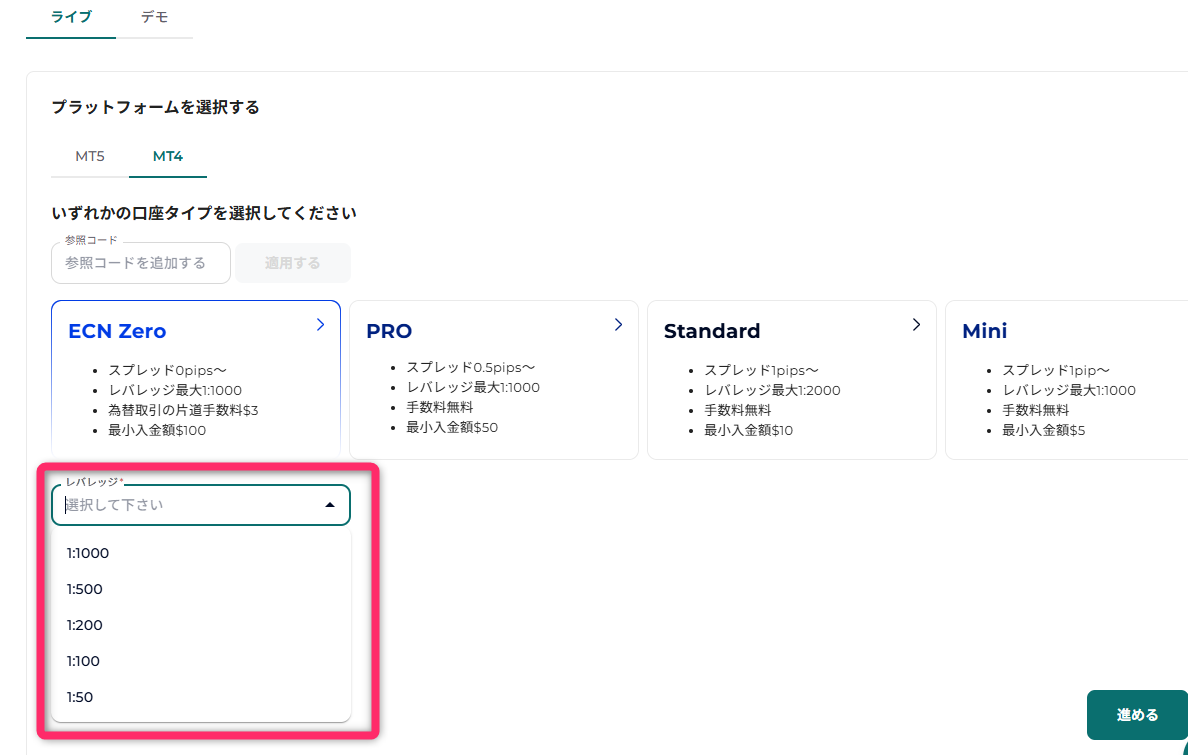Click Standard text レバレッジ最大1:2000
The width and height of the screenshot is (1188, 755).
tap(773, 390)
